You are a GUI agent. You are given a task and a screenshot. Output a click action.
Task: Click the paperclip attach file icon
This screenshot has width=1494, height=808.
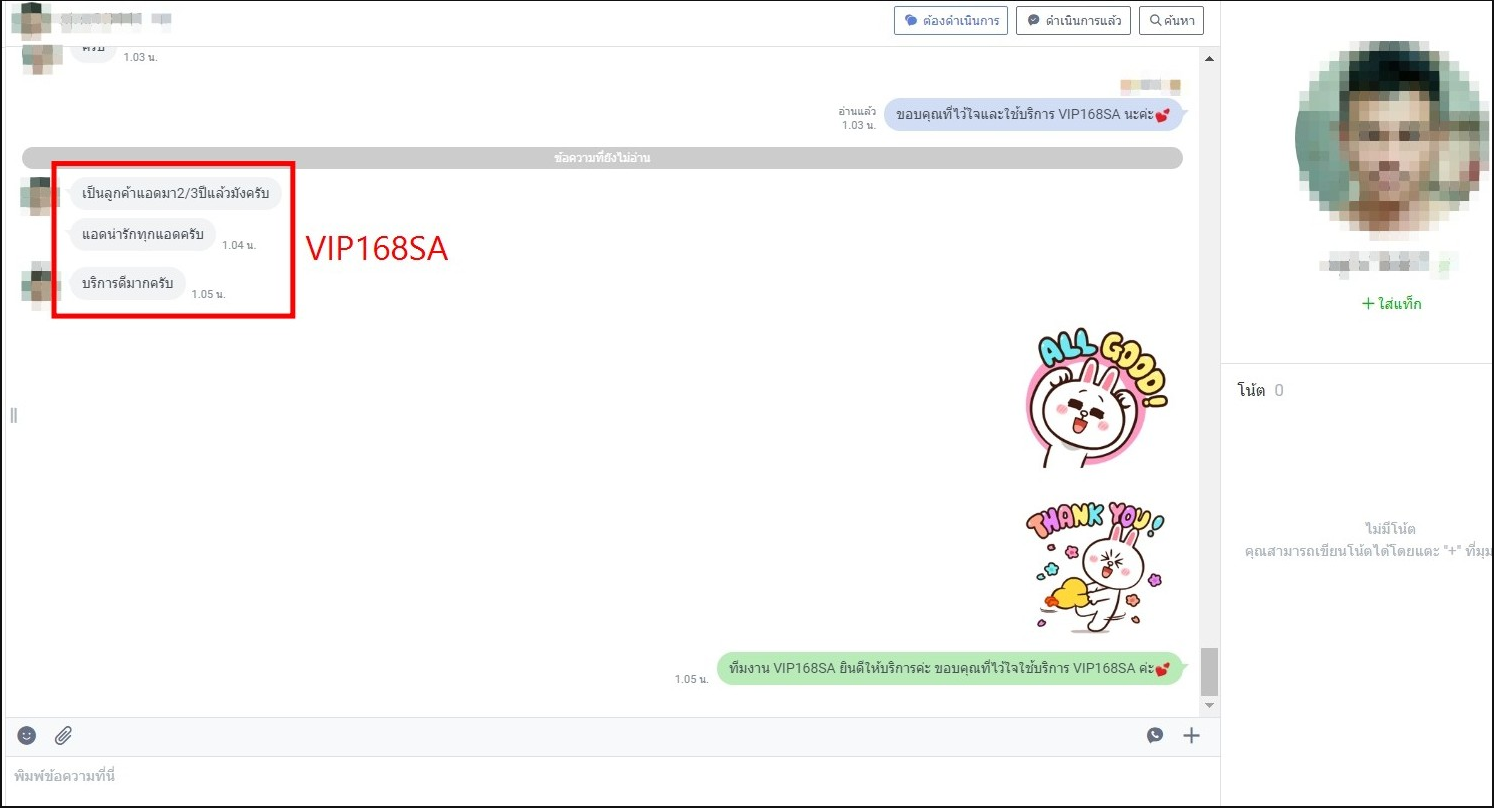tap(63, 735)
